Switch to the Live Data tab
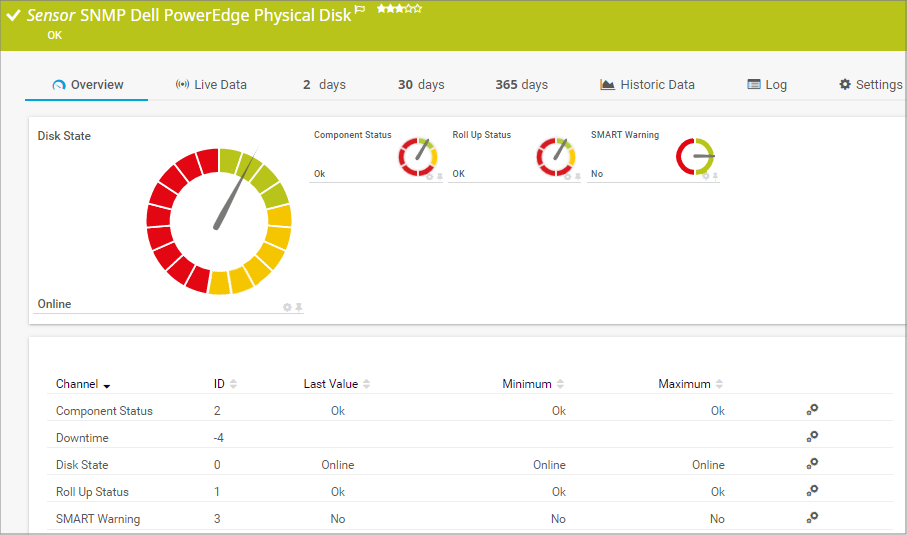 click(x=211, y=85)
